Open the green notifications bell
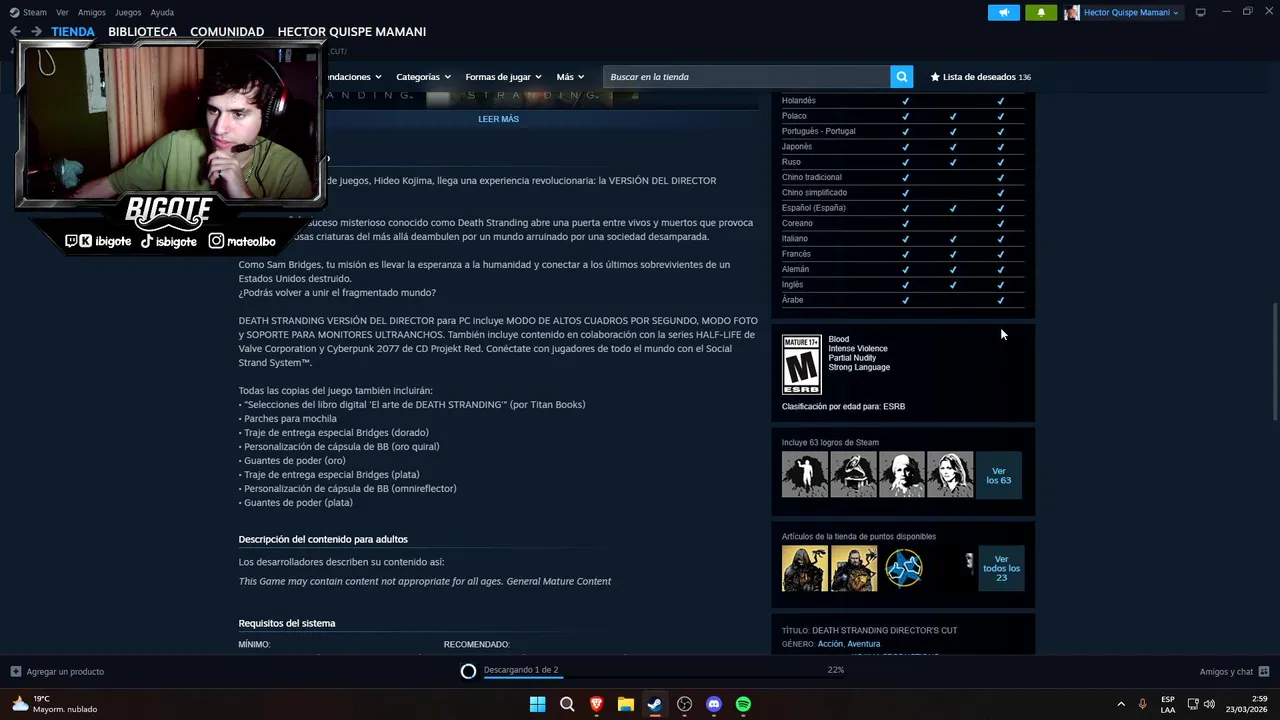The height and width of the screenshot is (720, 1280). point(1041,13)
